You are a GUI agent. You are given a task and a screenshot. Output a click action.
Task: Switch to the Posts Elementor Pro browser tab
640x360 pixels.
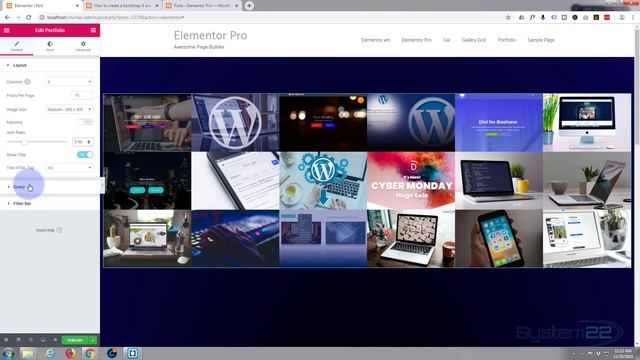coord(201,6)
